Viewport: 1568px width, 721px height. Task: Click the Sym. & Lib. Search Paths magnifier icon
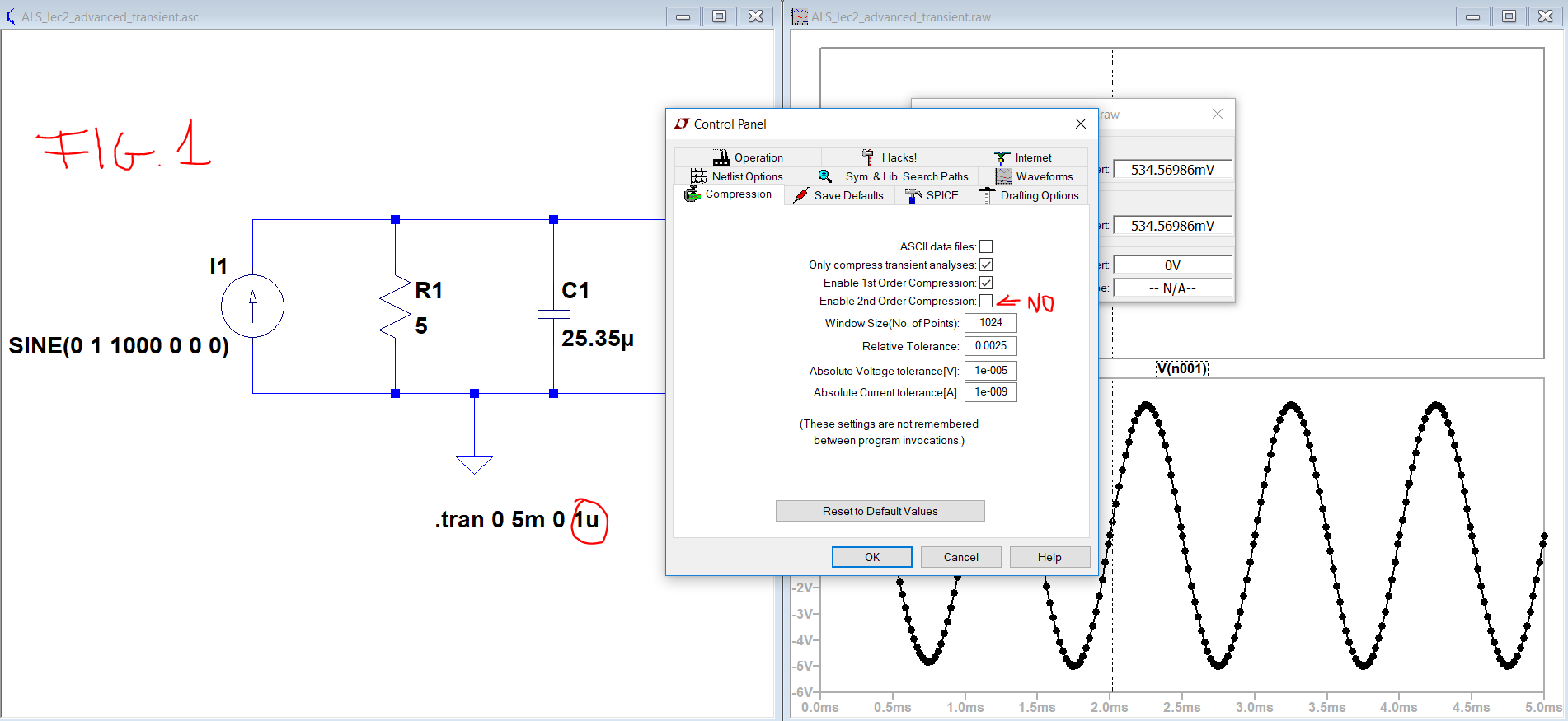click(x=825, y=176)
